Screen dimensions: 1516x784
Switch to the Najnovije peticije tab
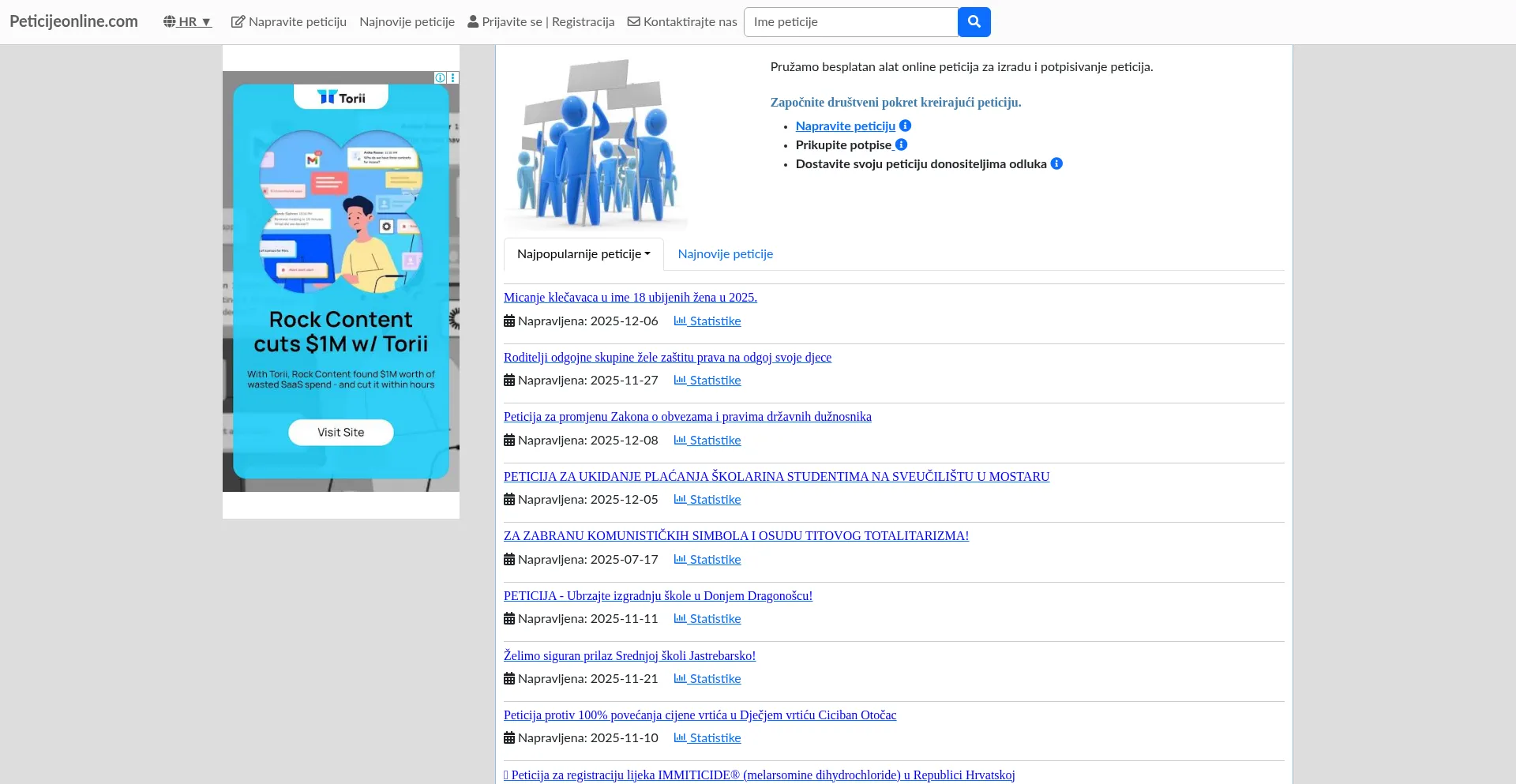725,254
